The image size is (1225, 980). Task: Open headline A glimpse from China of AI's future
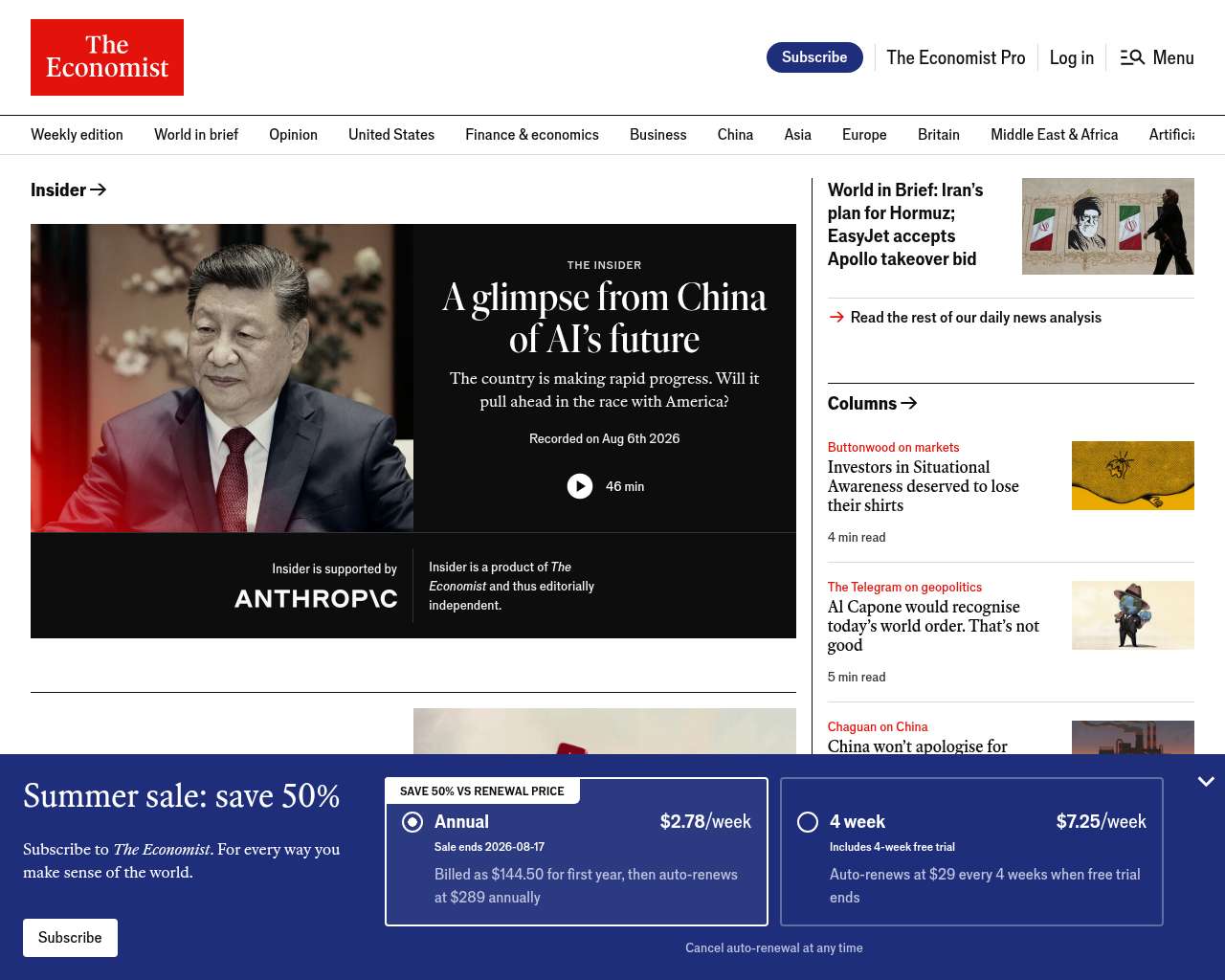click(605, 318)
